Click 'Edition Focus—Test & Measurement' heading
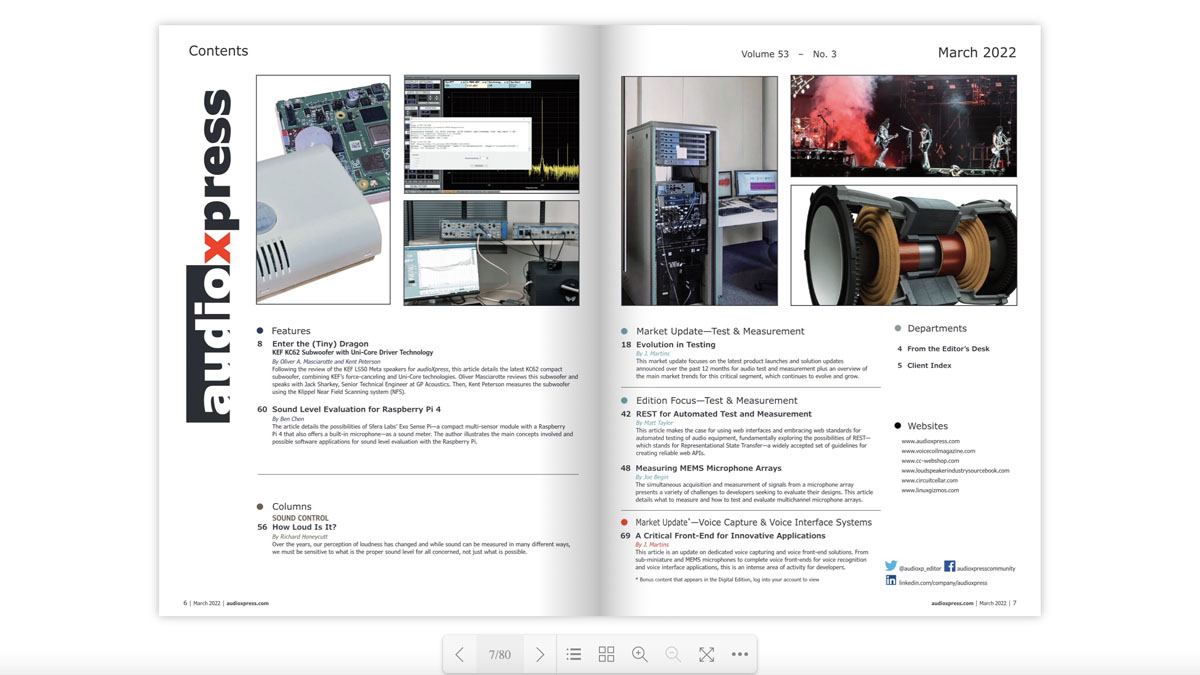 click(716, 400)
